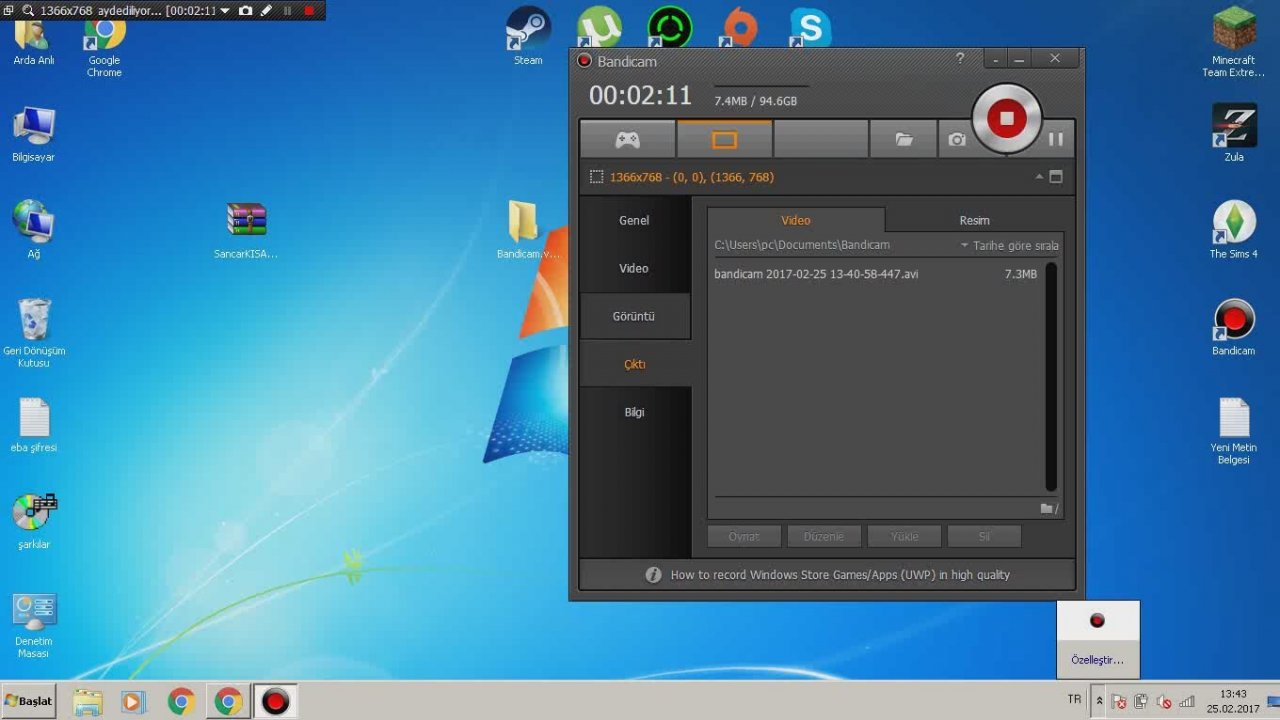Select the Zula desktop shortcut

(x=1234, y=133)
